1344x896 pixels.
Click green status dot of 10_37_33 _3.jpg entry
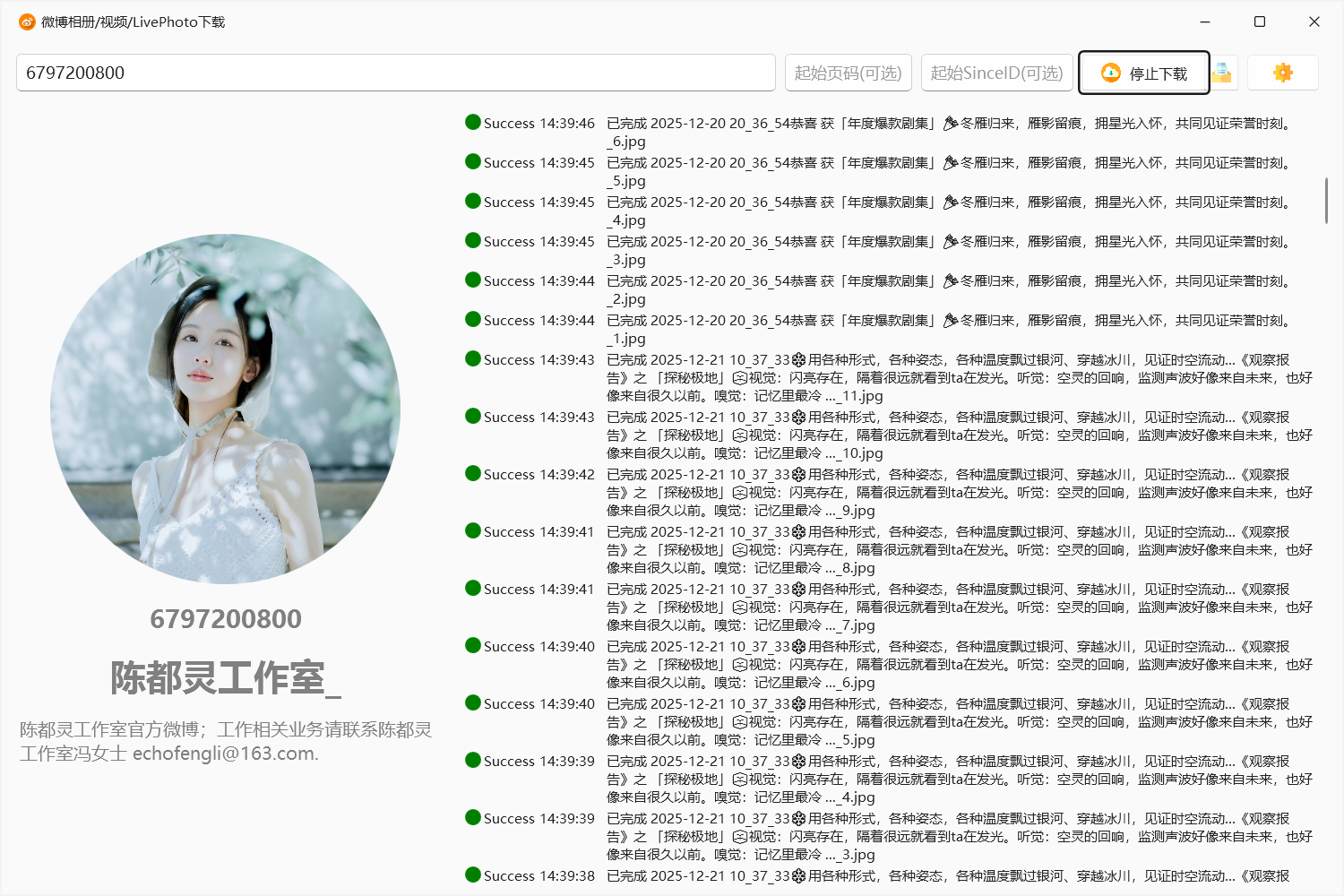pyautogui.click(x=473, y=817)
